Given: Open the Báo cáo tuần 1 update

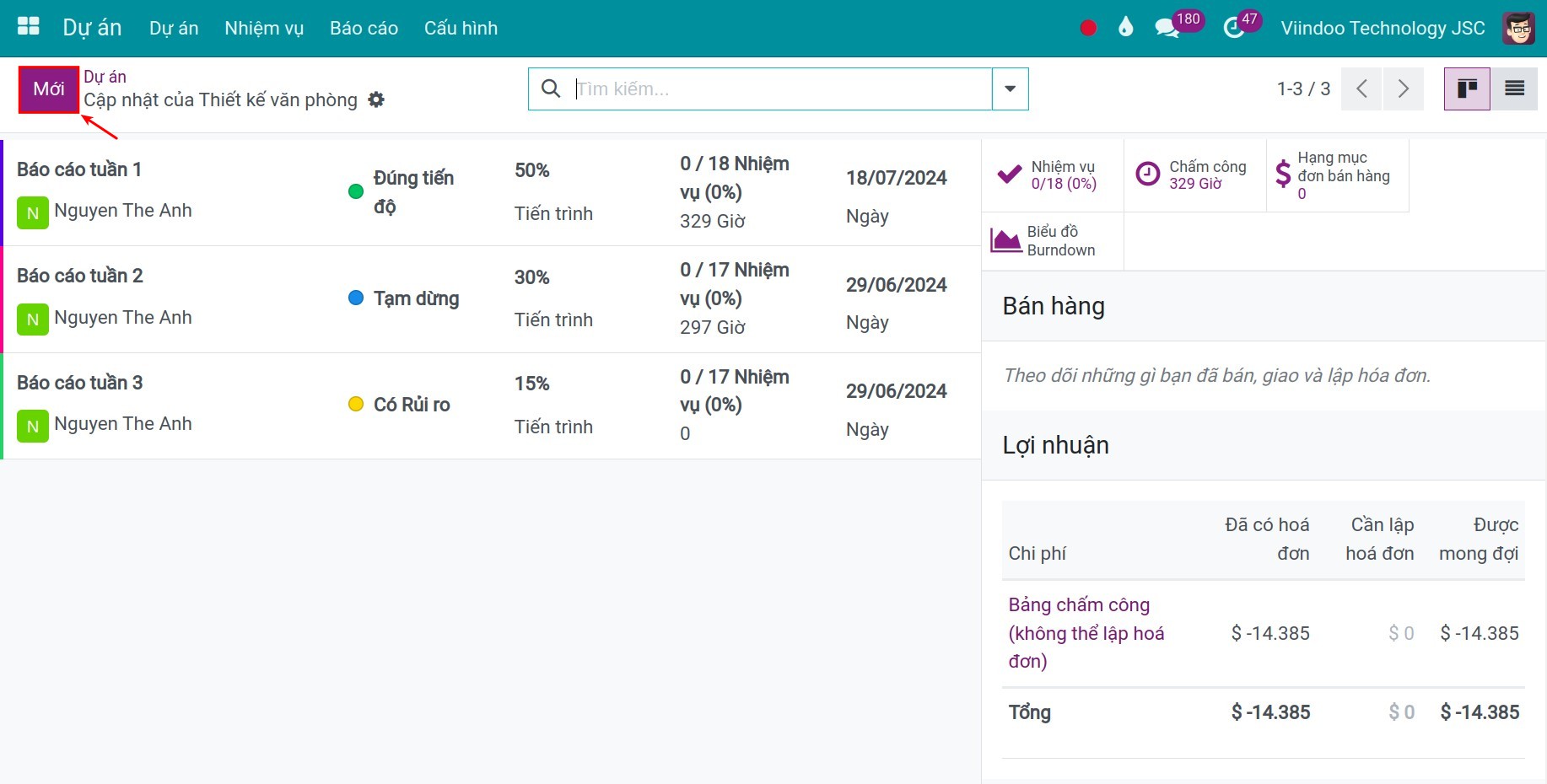Looking at the screenshot, I should 79,169.
